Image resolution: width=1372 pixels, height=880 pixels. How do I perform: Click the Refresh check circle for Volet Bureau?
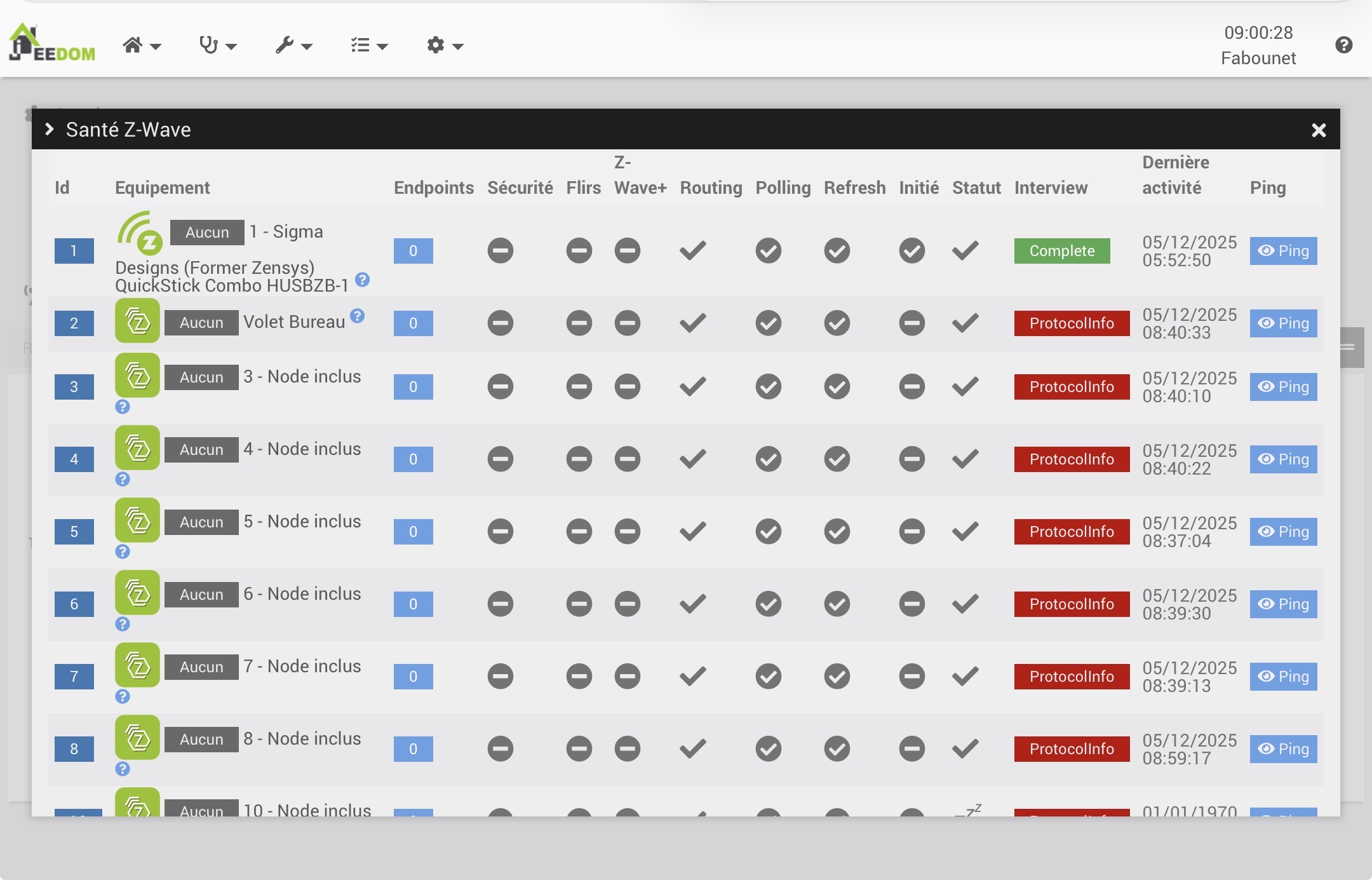[x=837, y=323]
